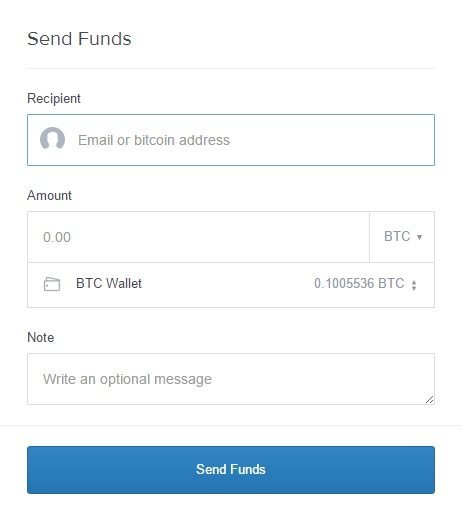
Task: Click the Amount field label
Action: [x=49, y=195]
